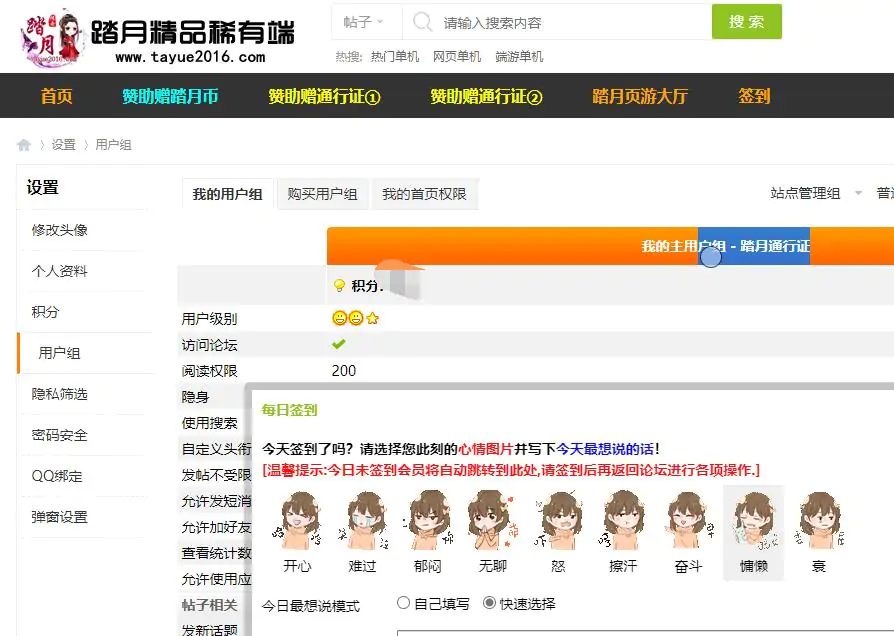Click the 用户组 breadcrumb link
The height and width of the screenshot is (636, 894).
(113, 145)
